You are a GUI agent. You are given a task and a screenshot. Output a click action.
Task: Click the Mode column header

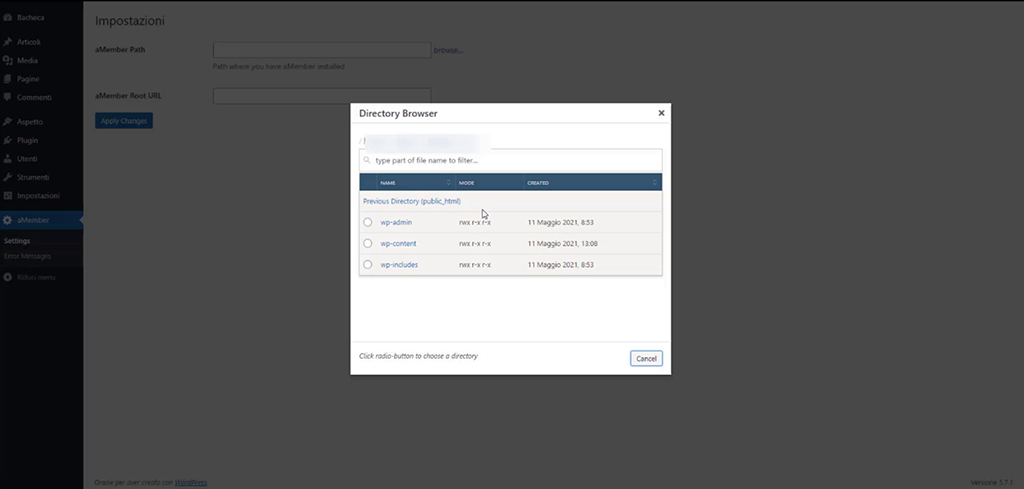(488, 183)
